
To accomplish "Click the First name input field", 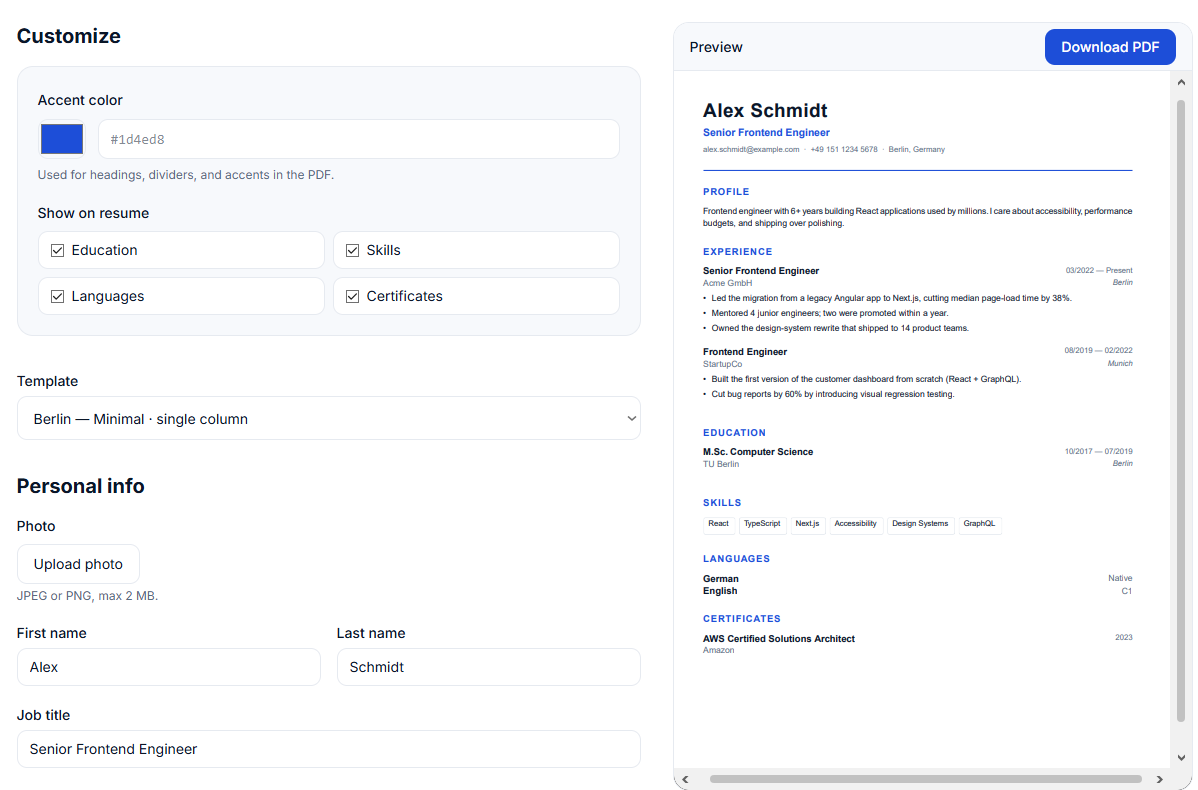I will click(169, 667).
